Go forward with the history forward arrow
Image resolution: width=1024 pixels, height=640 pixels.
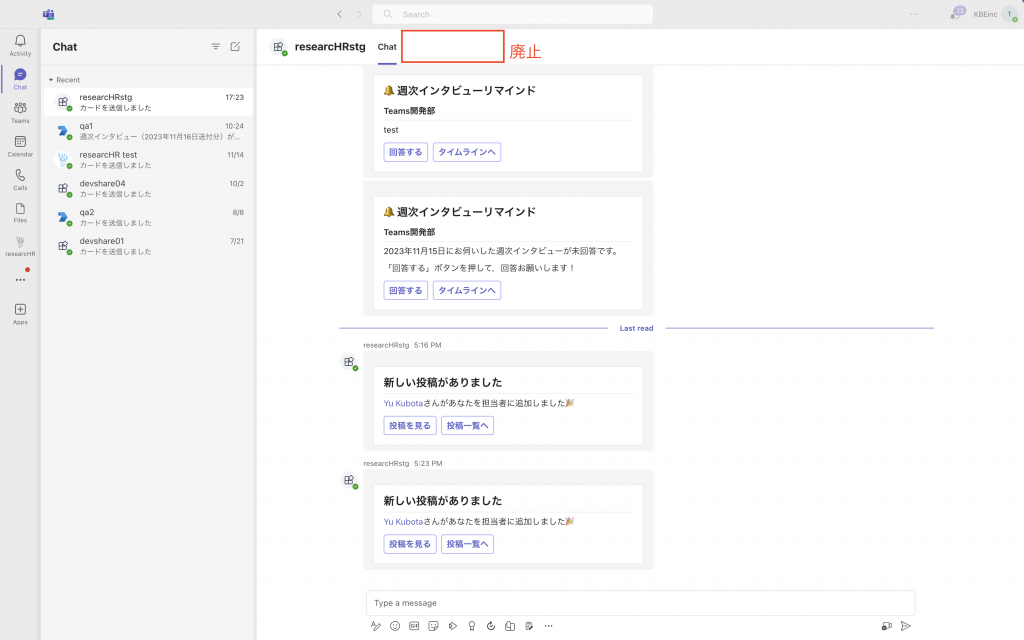[359, 14]
